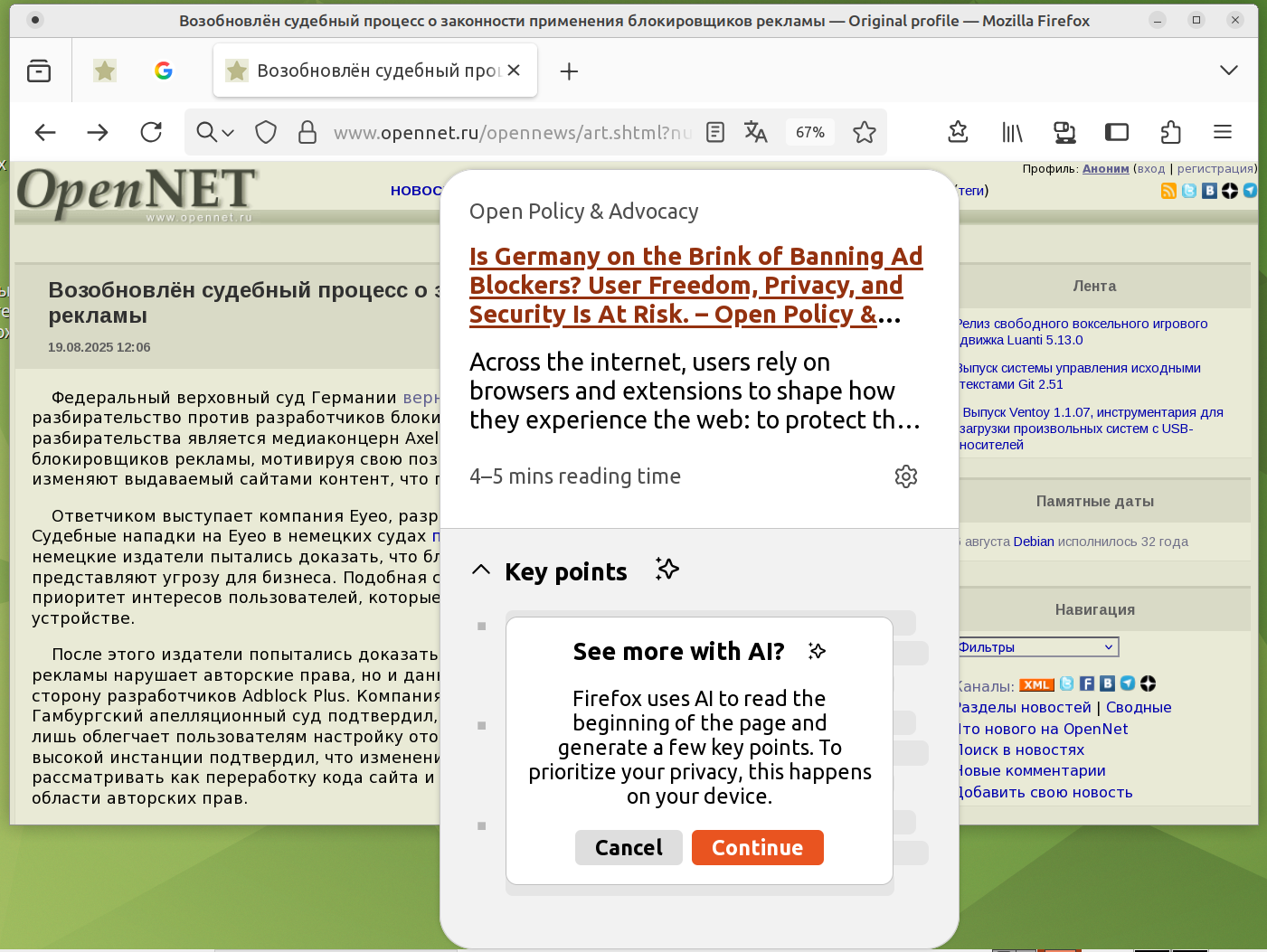Image resolution: width=1267 pixels, height=952 pixels.
Task: Toggle the sidebar panel icon
Action: tap(1117, 133)
